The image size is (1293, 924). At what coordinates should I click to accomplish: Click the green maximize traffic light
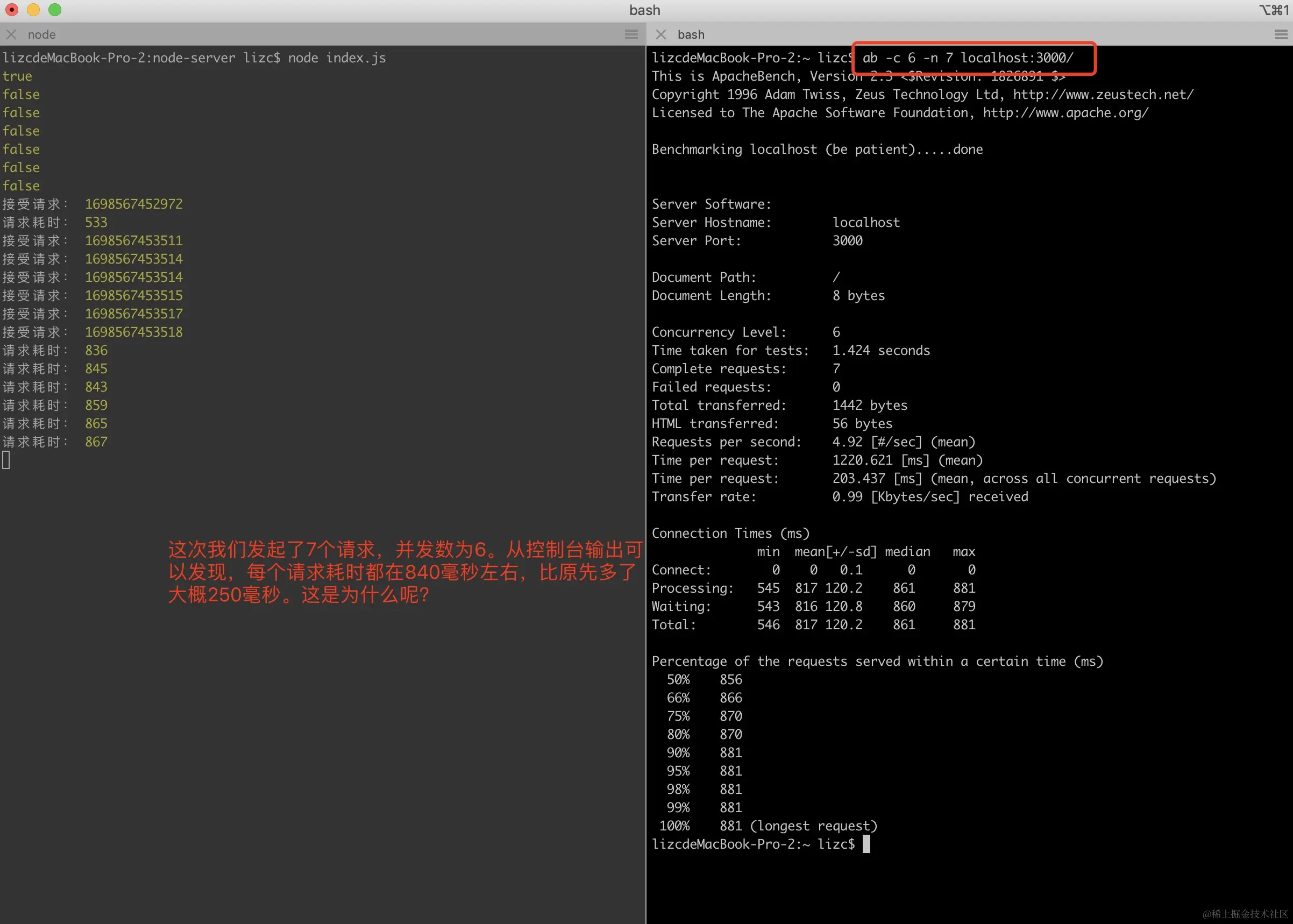coord(55,9)
